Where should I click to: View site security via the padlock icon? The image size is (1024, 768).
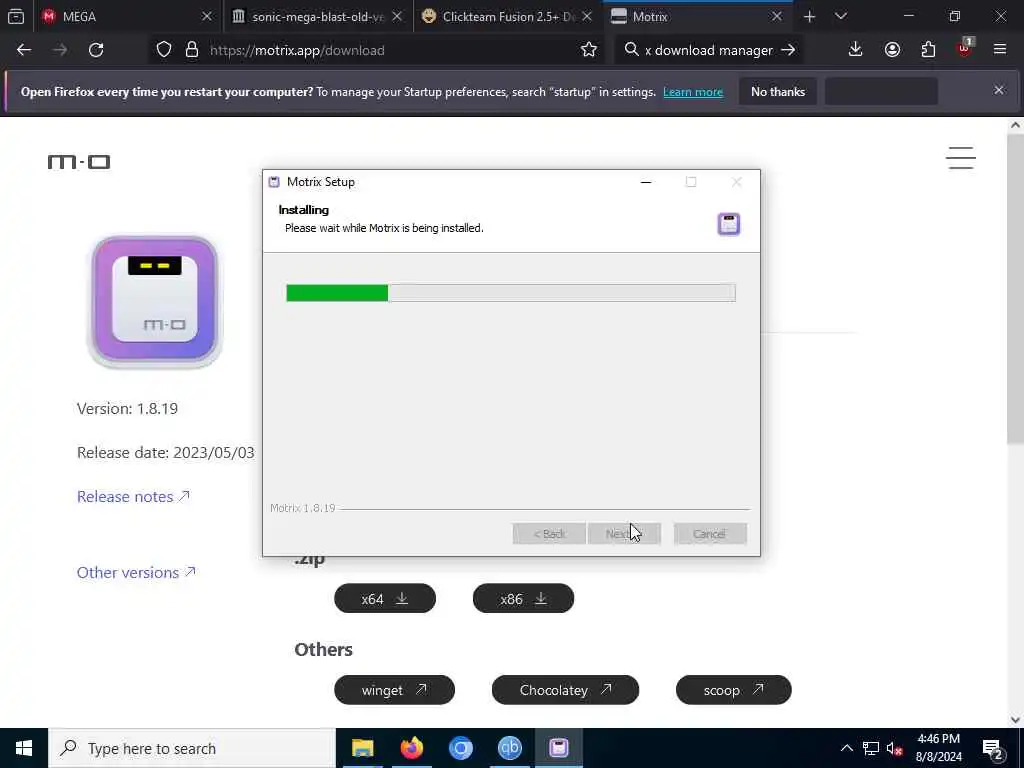click(191, 50)
